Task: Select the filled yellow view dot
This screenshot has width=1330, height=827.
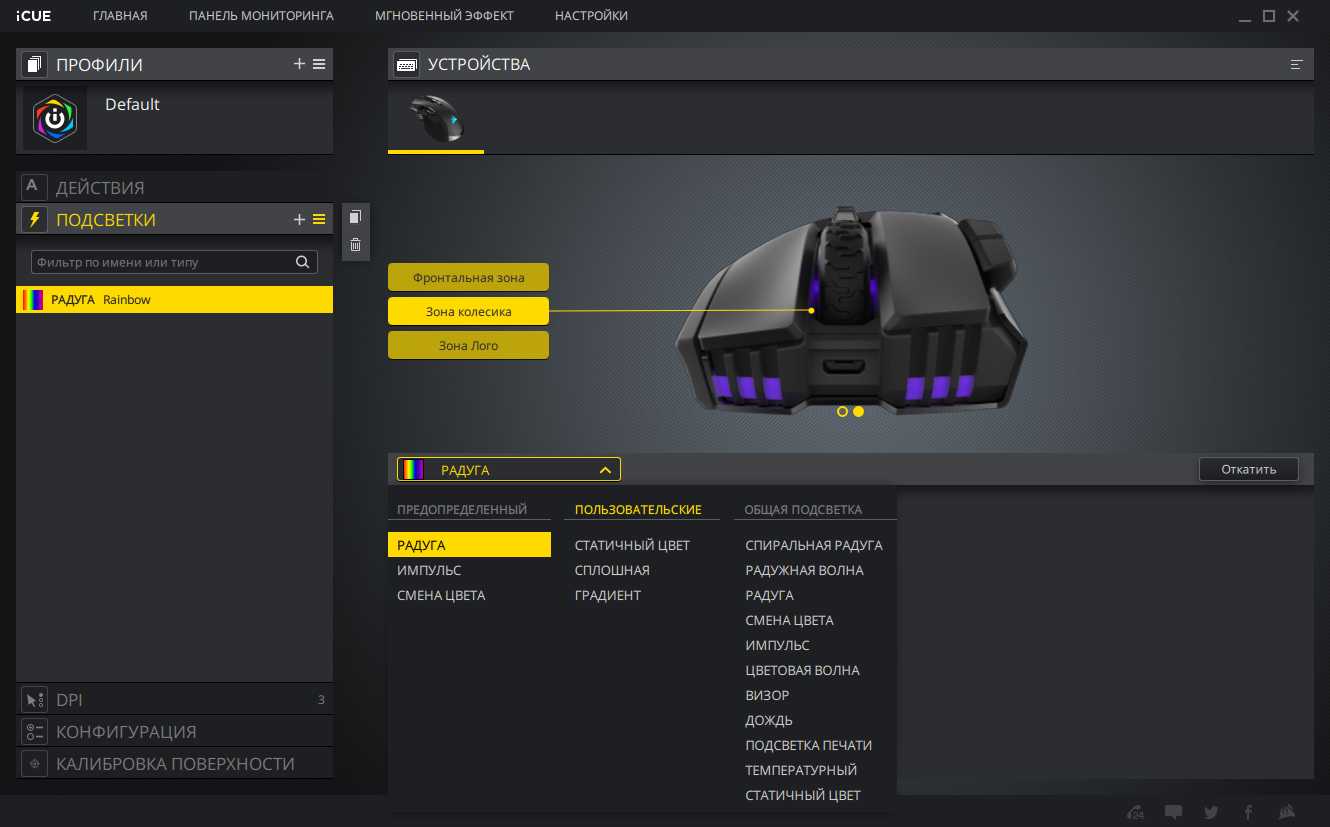Action: tap(858, 411)
